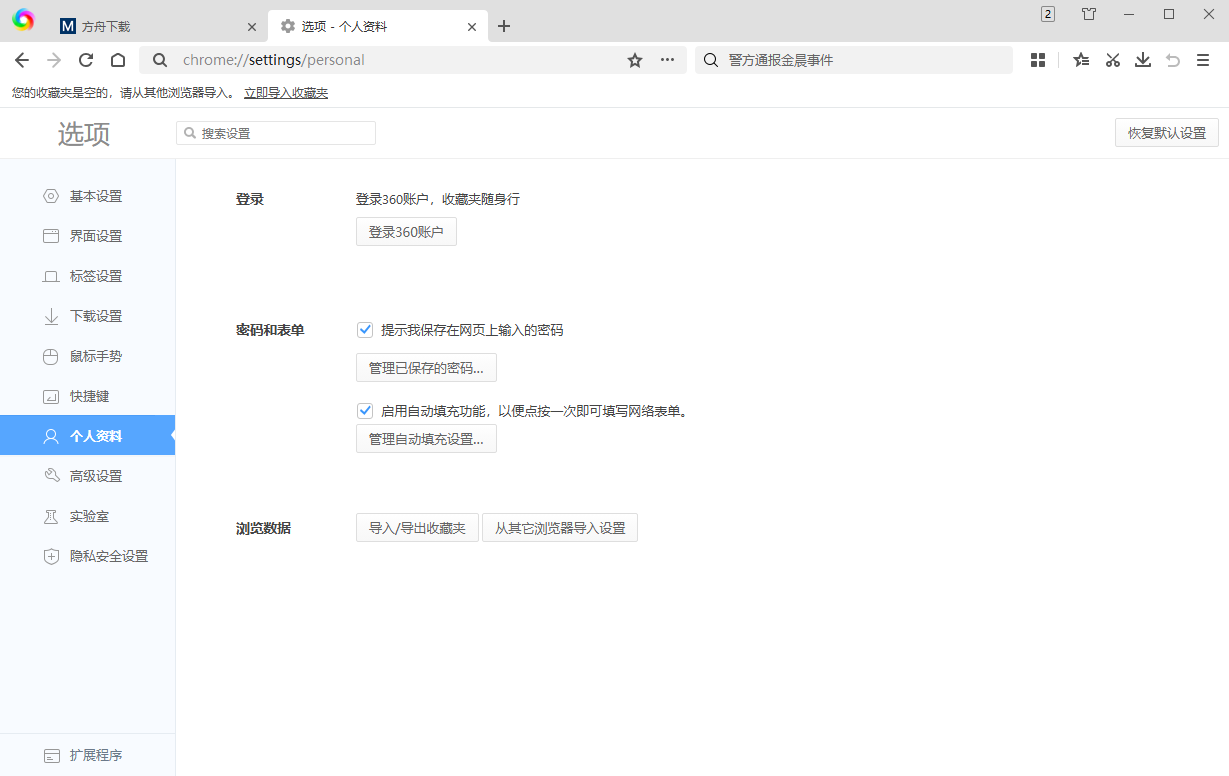The width and height of the screenshot is (1229, 776).
Task: Change browser skin via T-shirt icon
Action: [x=1089, y=14]
